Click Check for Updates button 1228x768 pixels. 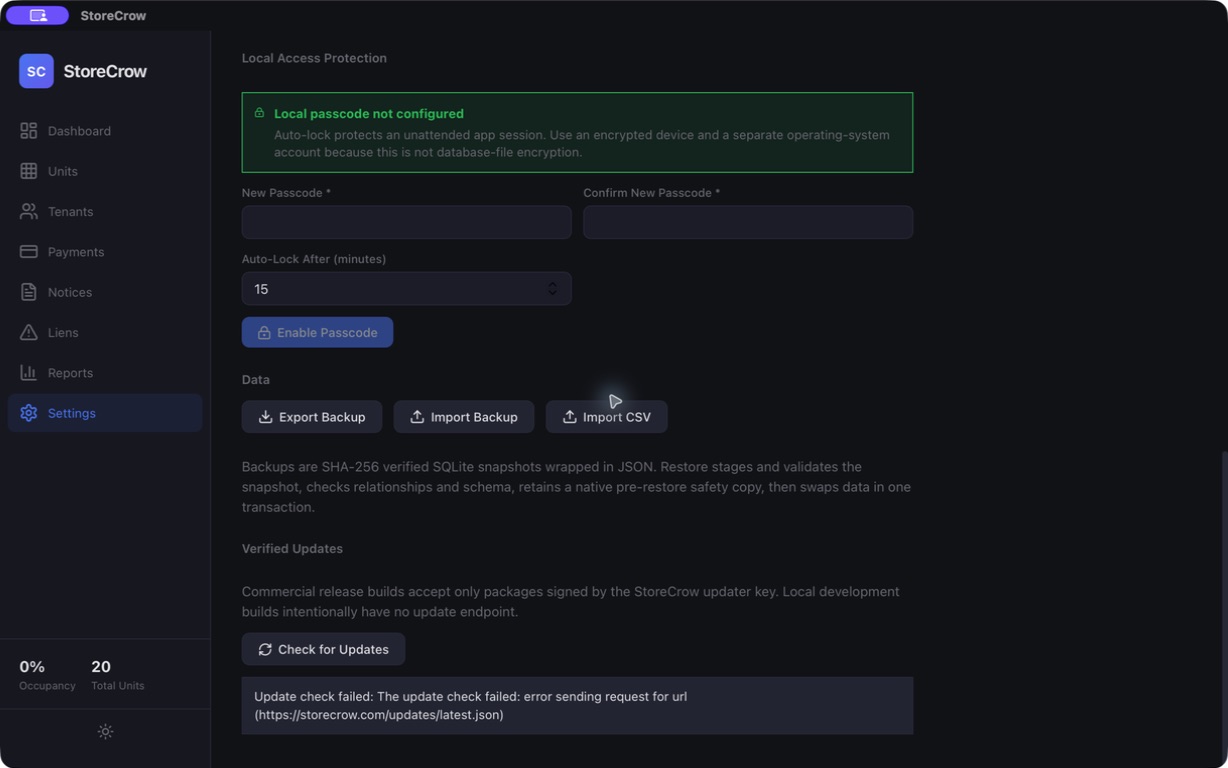(x=323, y=649)
